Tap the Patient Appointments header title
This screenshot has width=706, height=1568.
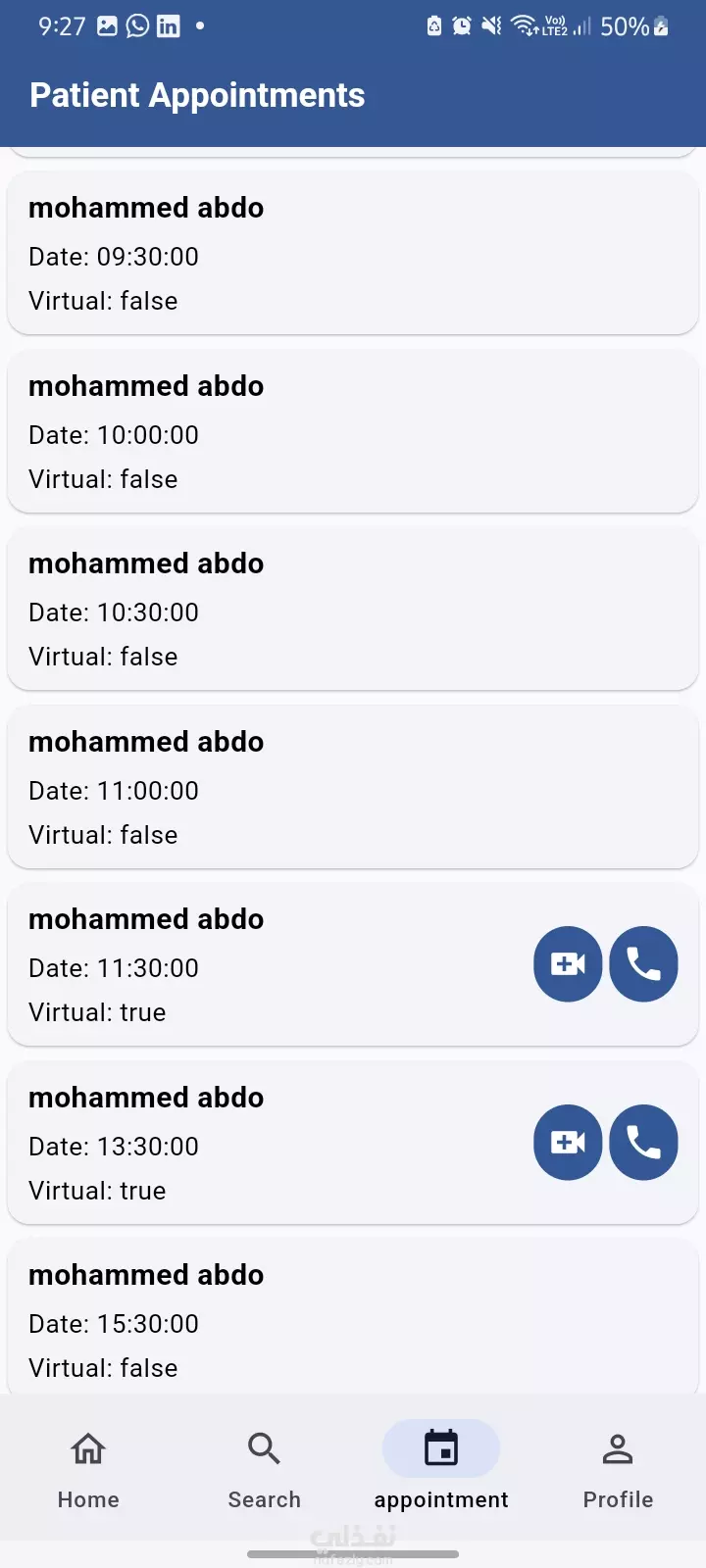197,95
